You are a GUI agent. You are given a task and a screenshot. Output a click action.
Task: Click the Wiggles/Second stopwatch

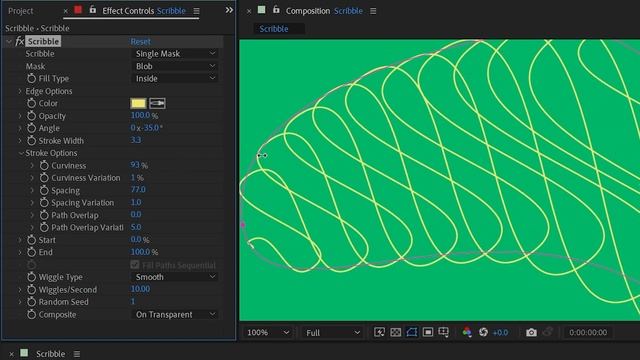31,289
